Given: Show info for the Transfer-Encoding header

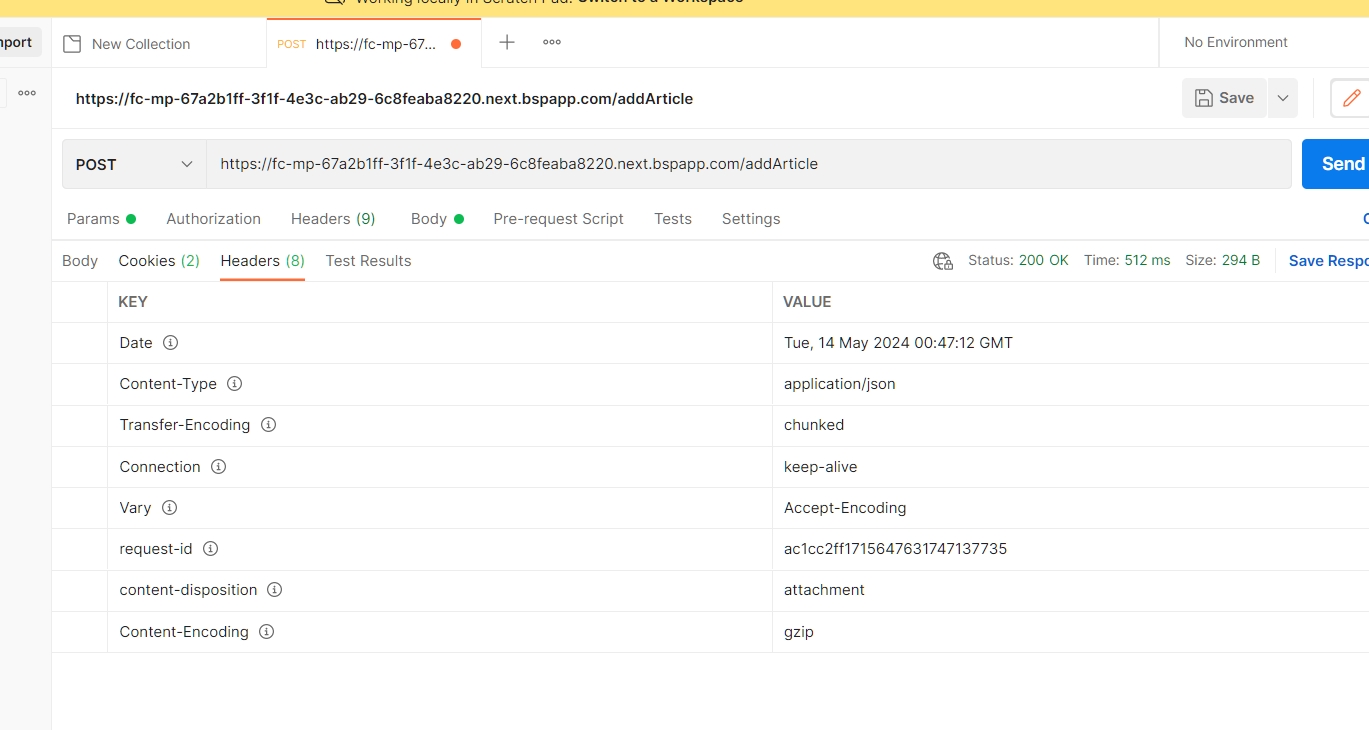Looking at the screenshot, I should (268, 425).
